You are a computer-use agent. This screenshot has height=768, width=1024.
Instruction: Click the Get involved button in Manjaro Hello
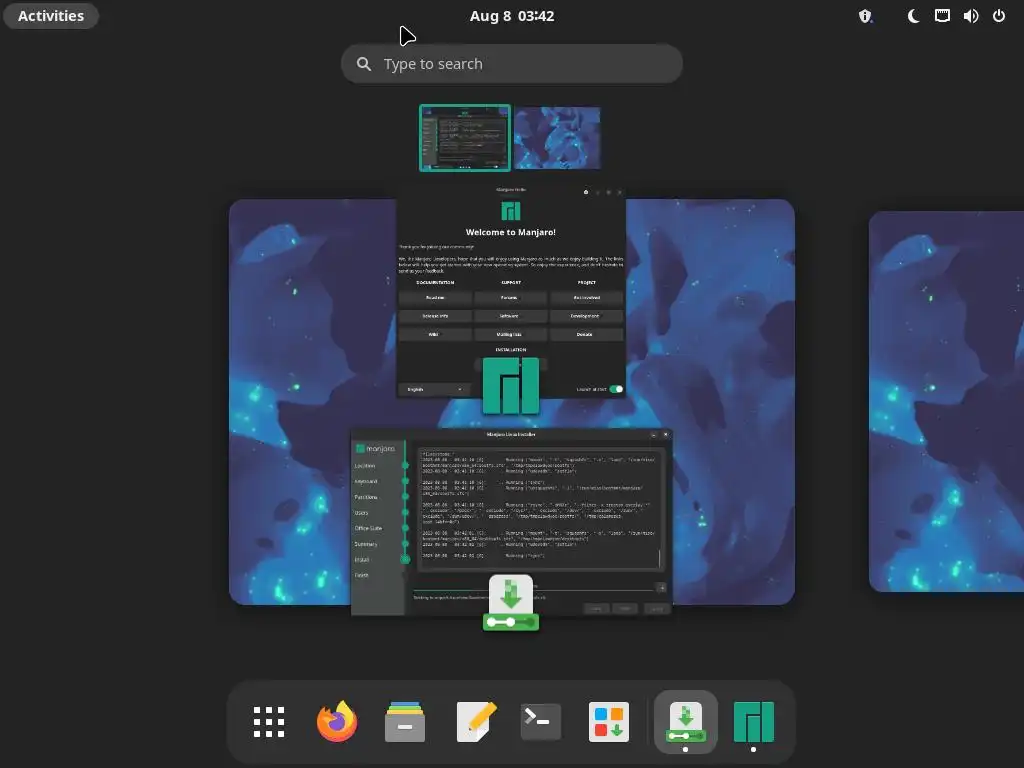(586, 298)
